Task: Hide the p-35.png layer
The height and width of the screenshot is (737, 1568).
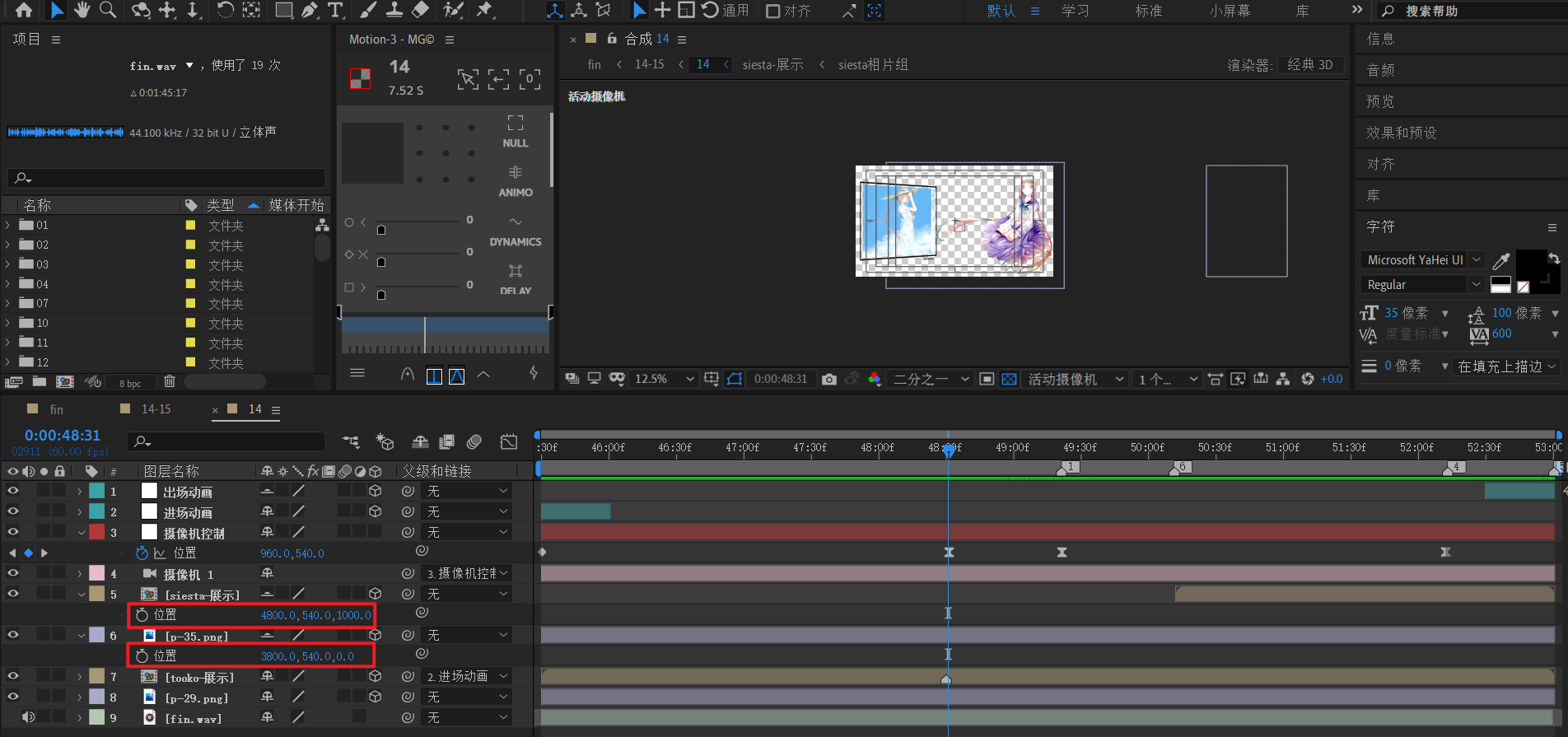Action: [12, 634]
